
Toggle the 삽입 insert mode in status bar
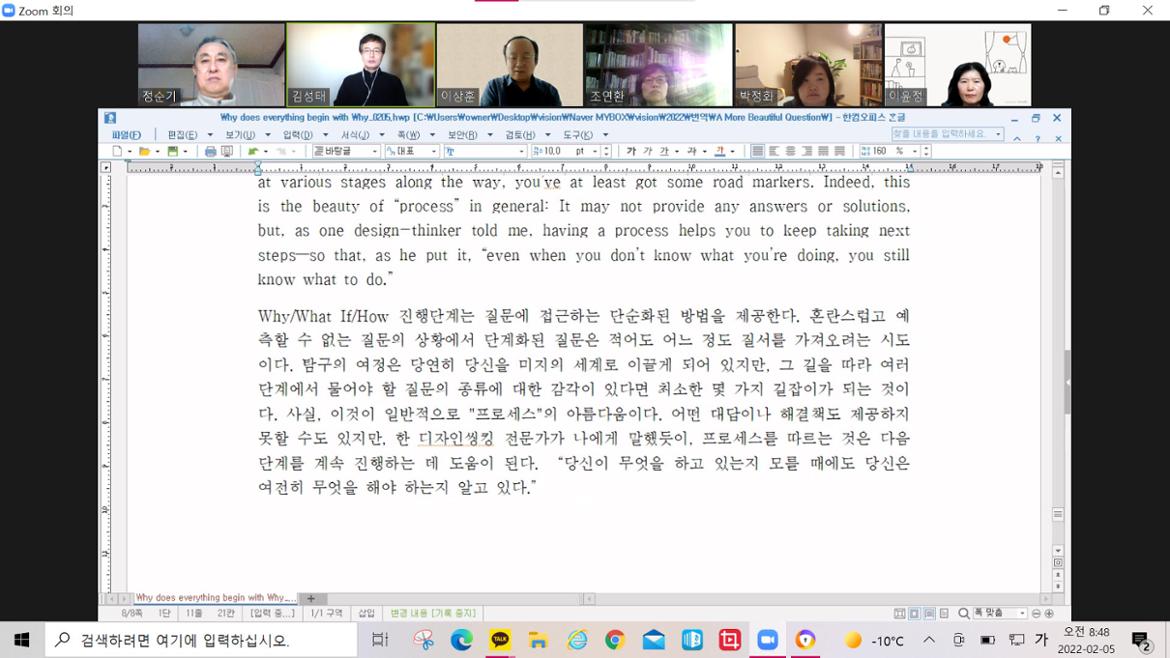coord(366,613)
